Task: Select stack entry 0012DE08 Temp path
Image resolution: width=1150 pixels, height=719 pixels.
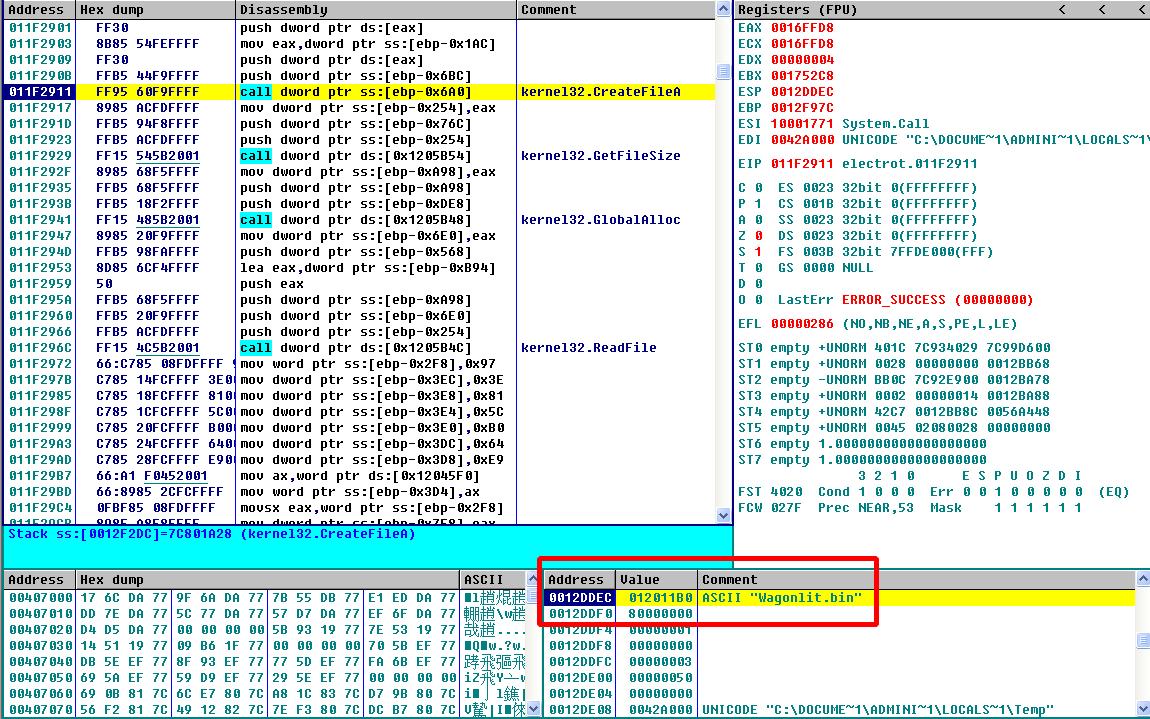Action: (x=840, y=709)
